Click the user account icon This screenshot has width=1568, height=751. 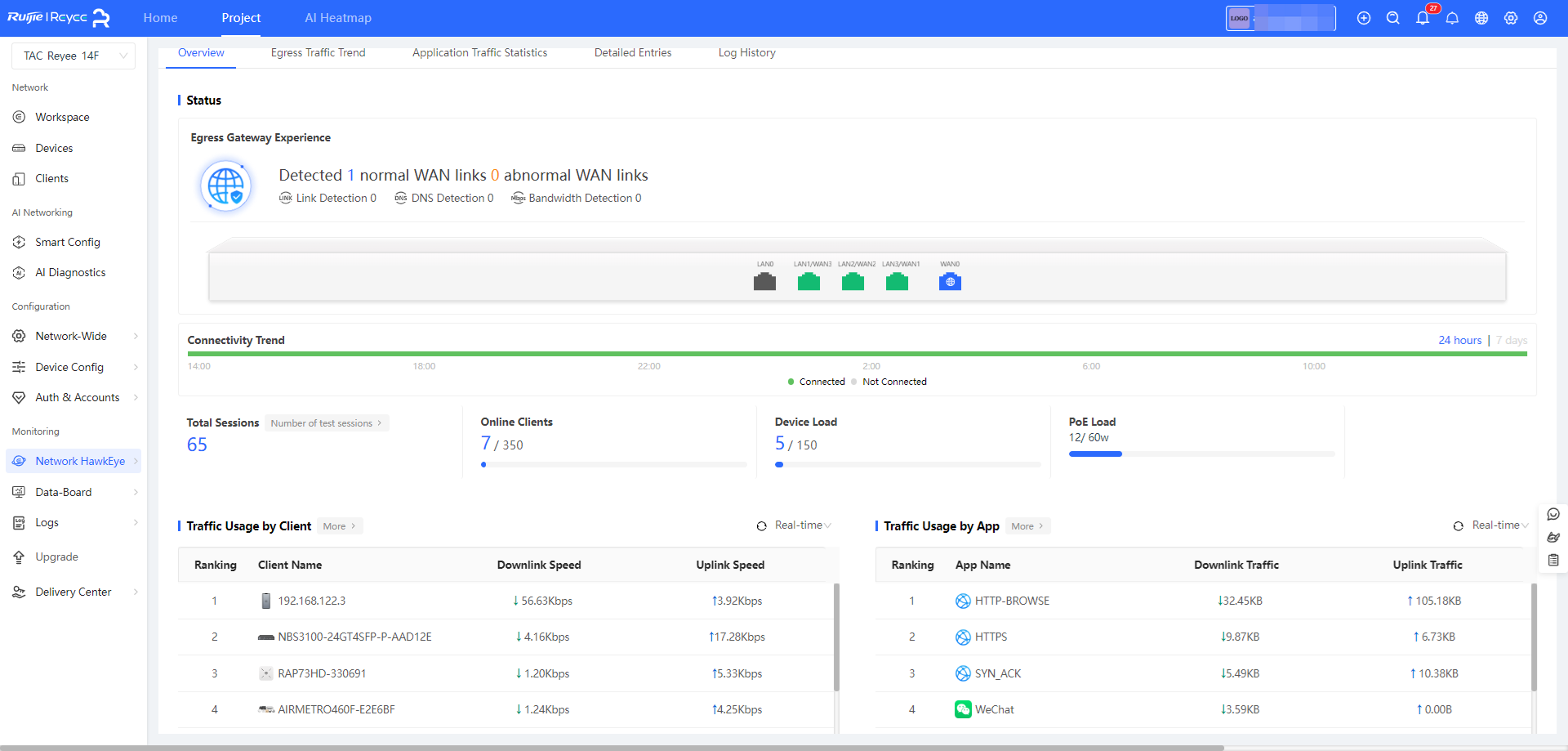click(x=1540, y=18)
